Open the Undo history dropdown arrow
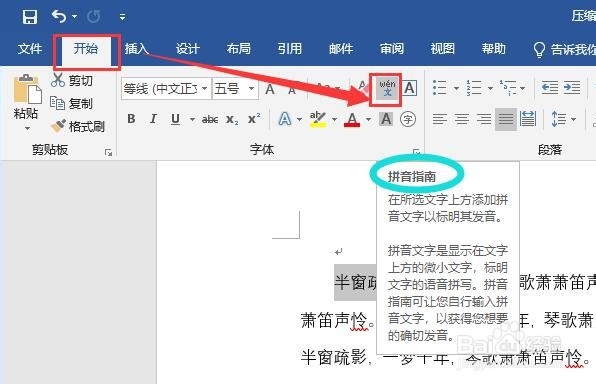Screen dimensions: 596x384 point(74,17)
